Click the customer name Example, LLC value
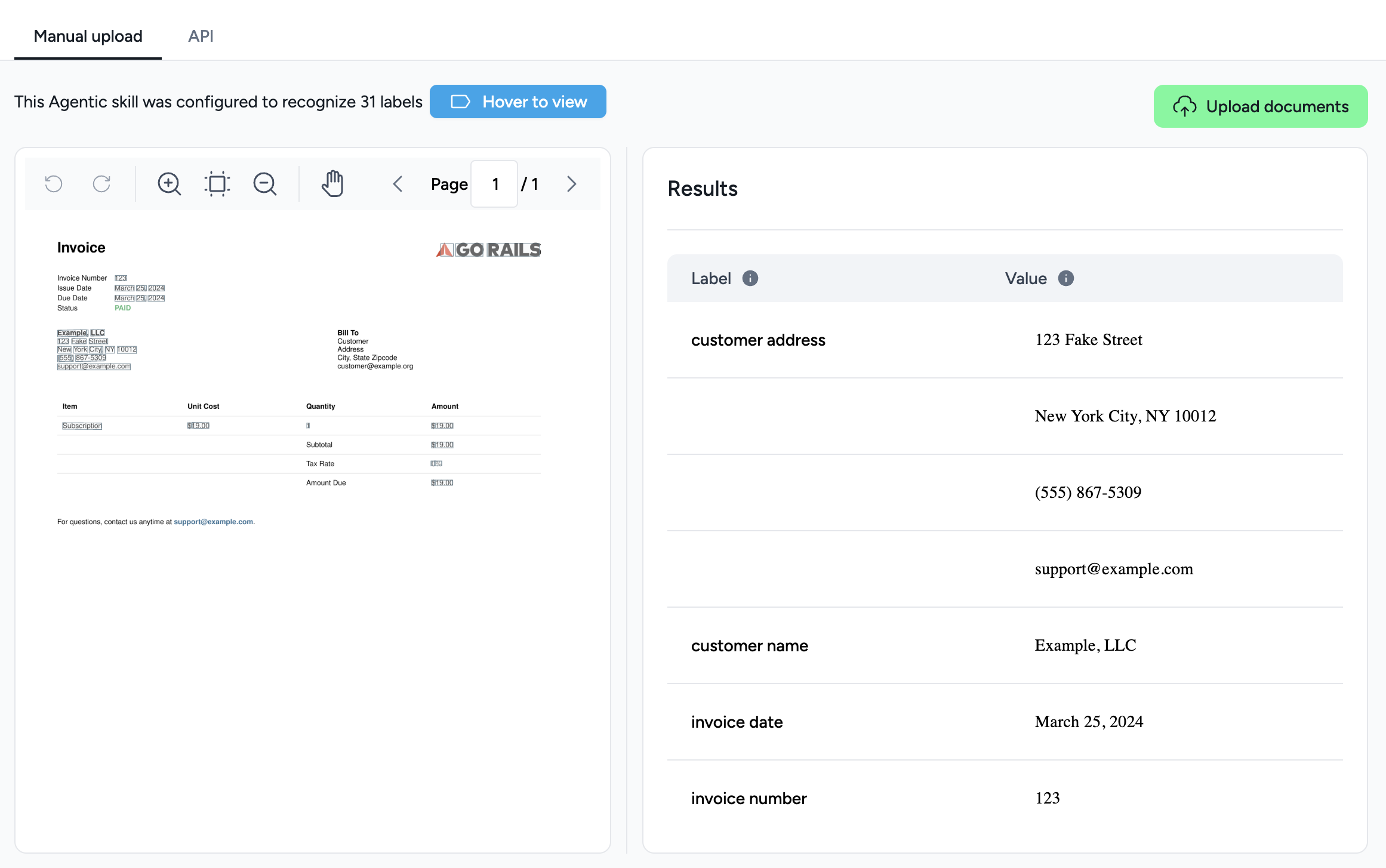1386x868 pixels. (1085, 645)
